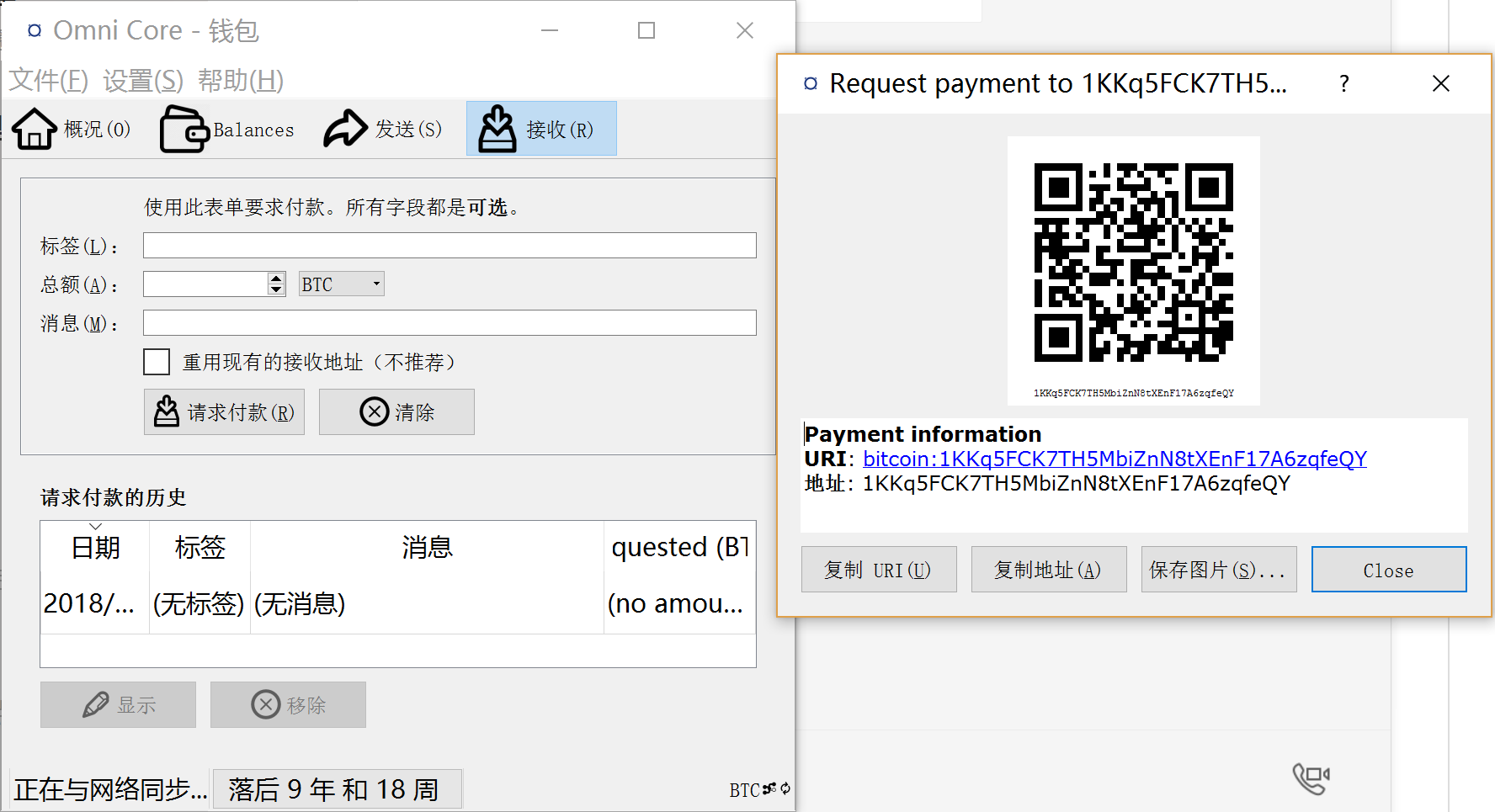Click the phone camera icon at bottom right
Viewport: 1495px width, 812px height.
pos(1311,778)
